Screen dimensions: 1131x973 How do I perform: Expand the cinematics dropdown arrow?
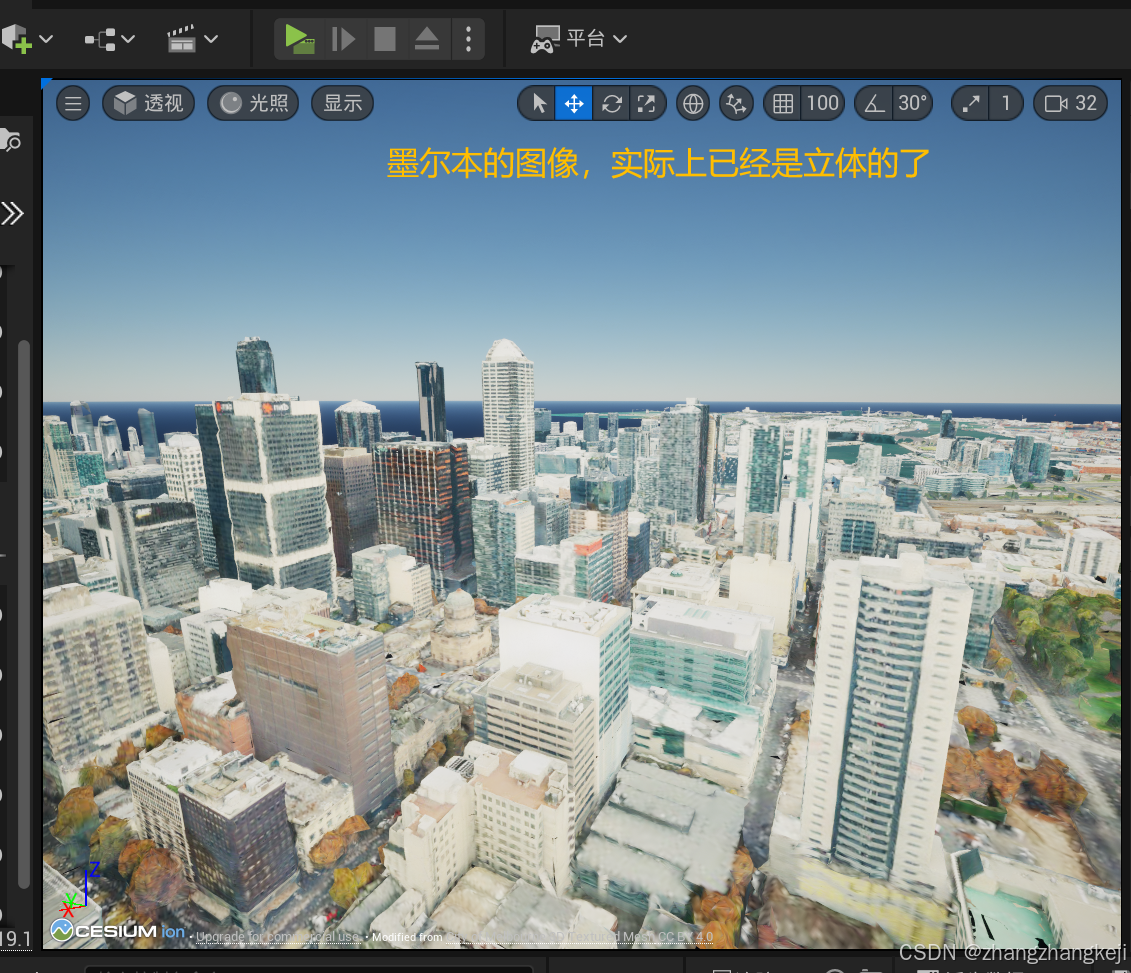click(211, 39)
